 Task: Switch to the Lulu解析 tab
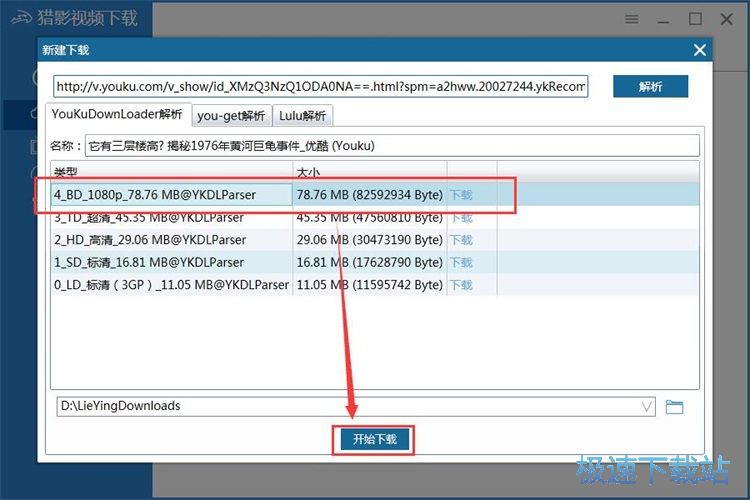coord(303,115)
